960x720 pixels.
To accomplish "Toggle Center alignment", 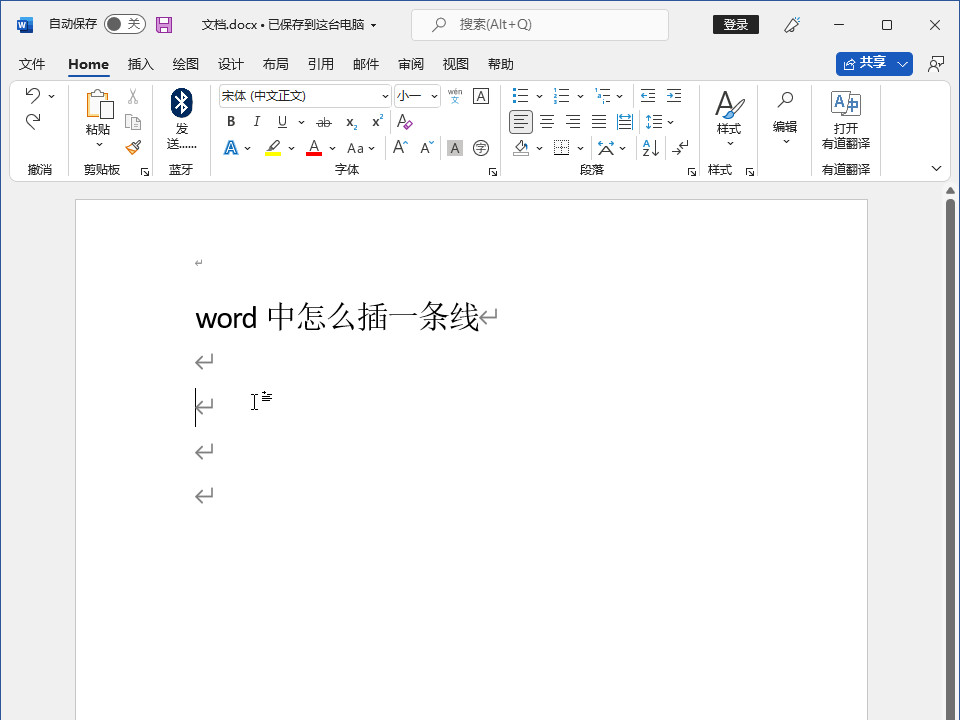I will point(547,122).
